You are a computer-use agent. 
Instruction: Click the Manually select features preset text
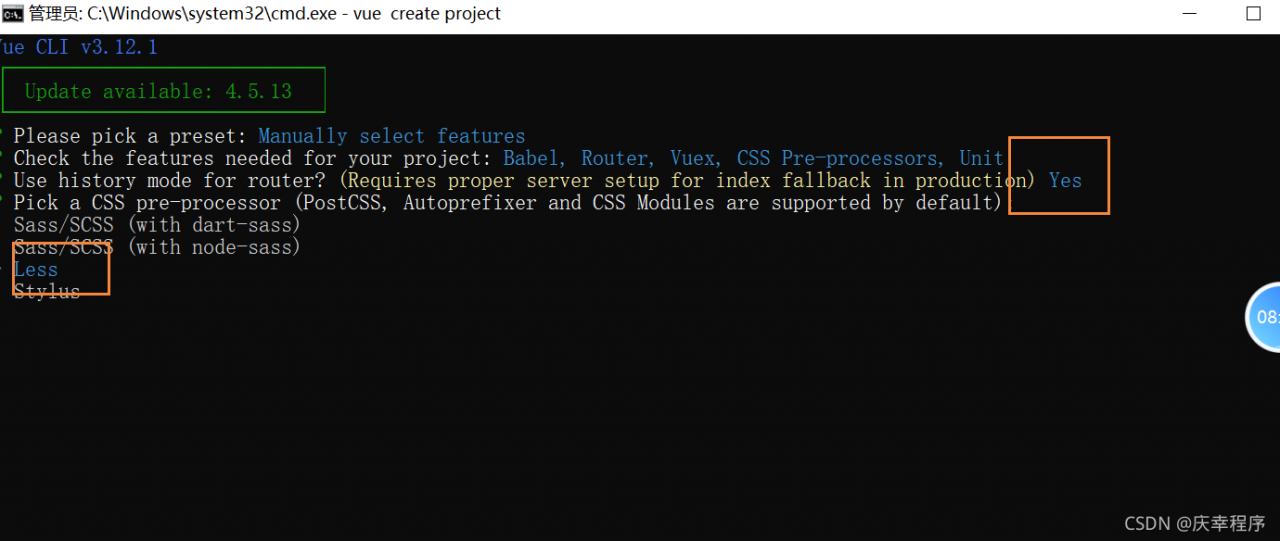(x=391, y=136)
